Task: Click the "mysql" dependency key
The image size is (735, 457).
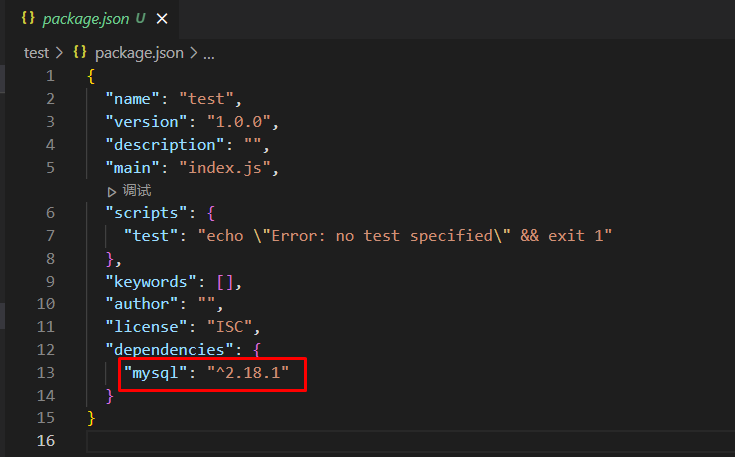Action: click(x=156, y=373)
